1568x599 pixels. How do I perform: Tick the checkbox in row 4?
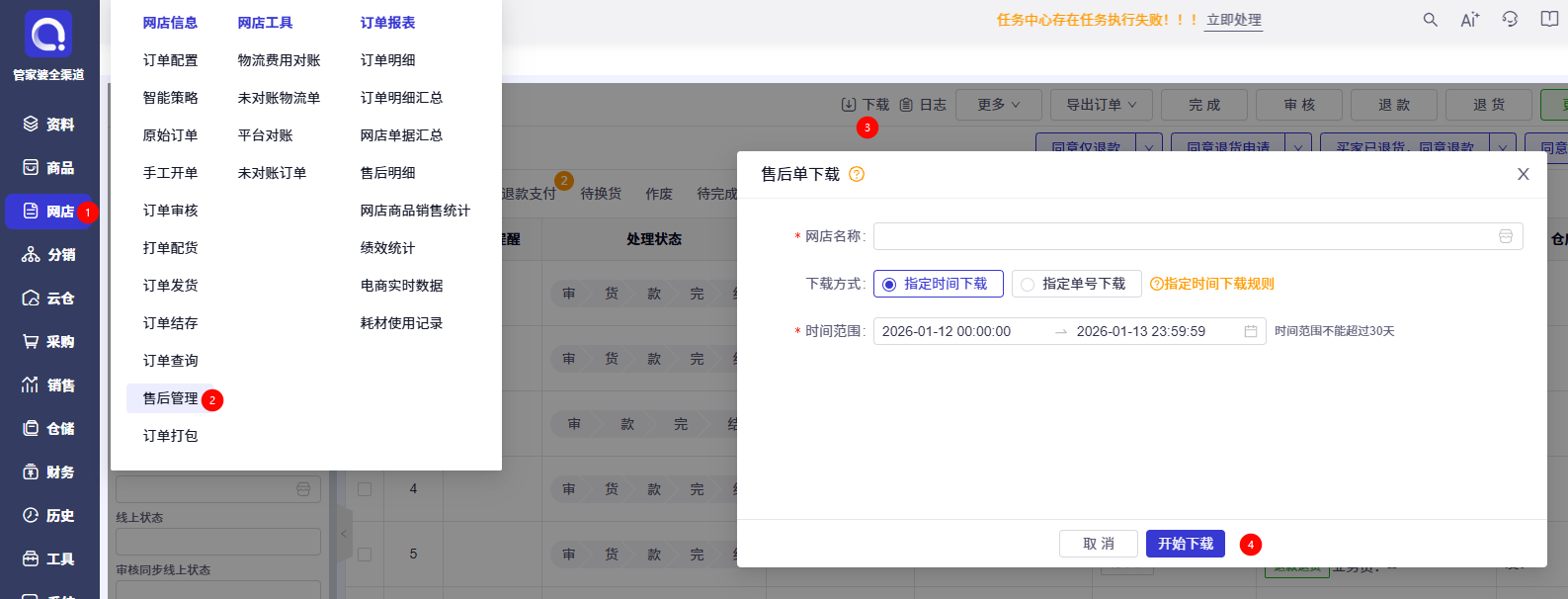coord(365,489)
